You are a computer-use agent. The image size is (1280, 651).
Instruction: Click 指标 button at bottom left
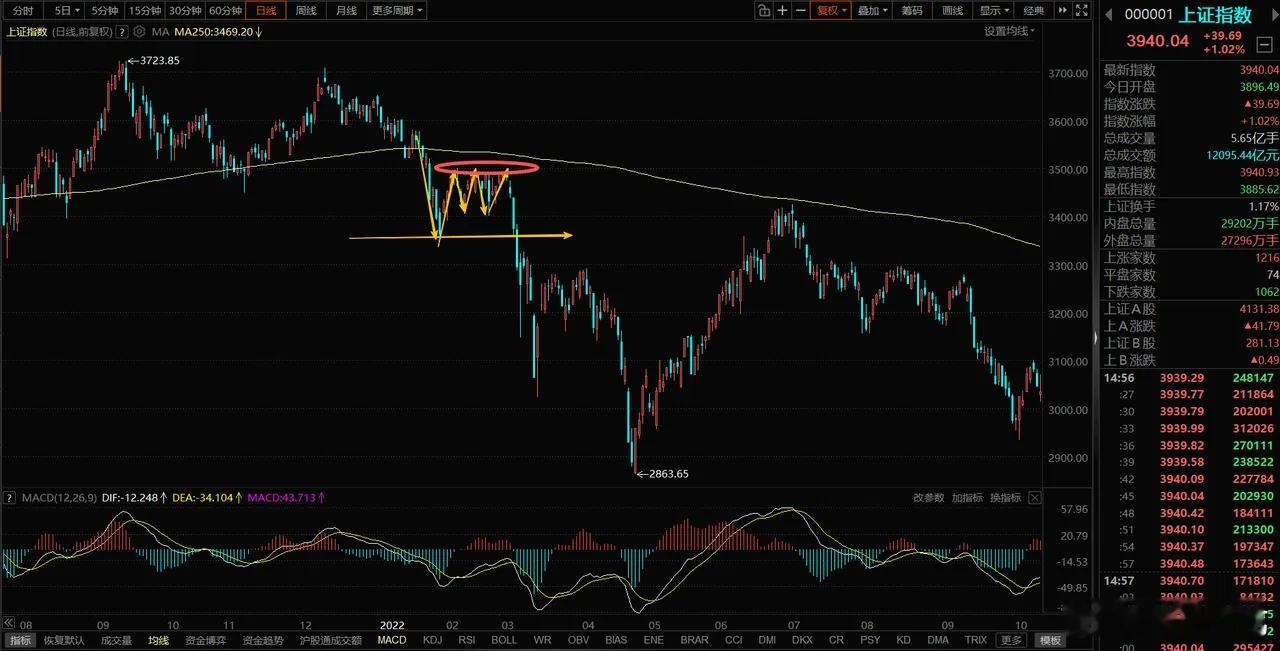pos(21,640)
